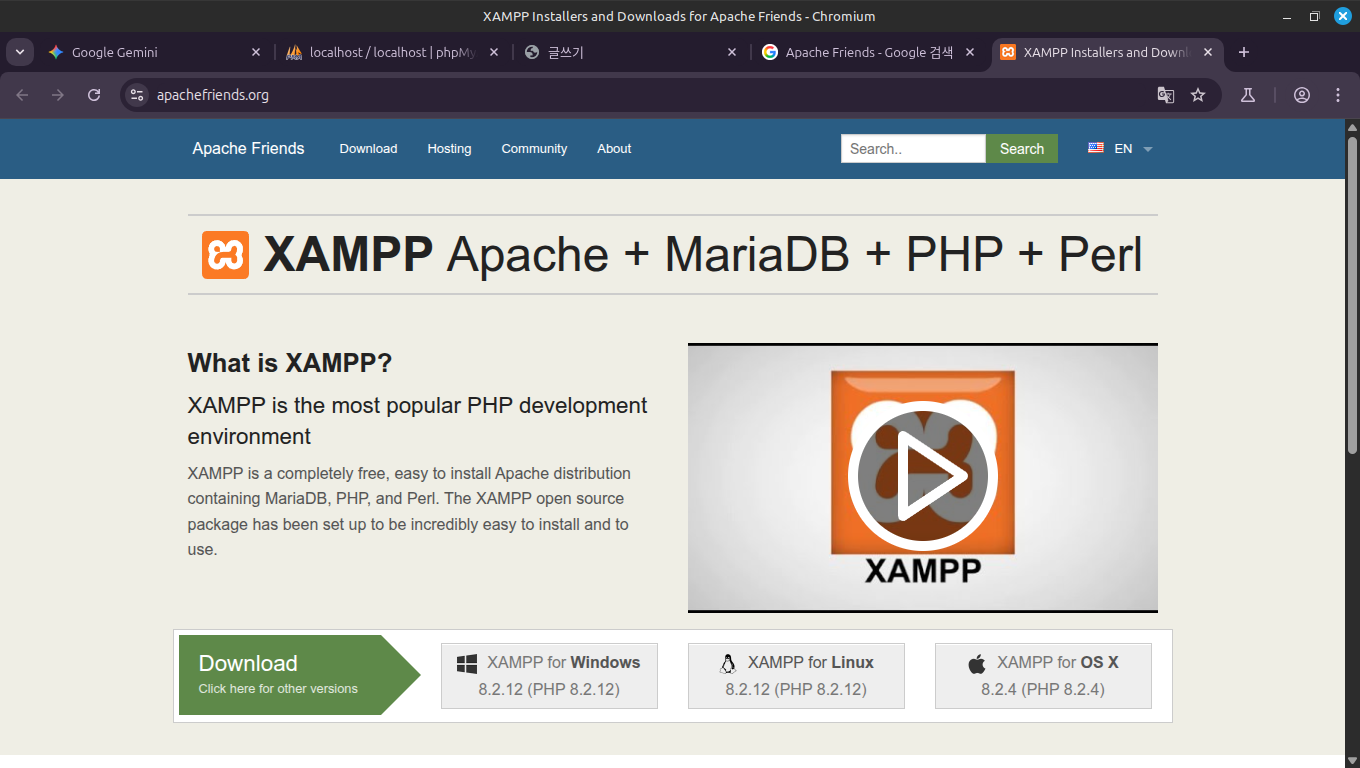The width and height of the screenshot is (1360, 768).
Task: Click XAMPP favicon on active tab
Action: (1008, 52)
